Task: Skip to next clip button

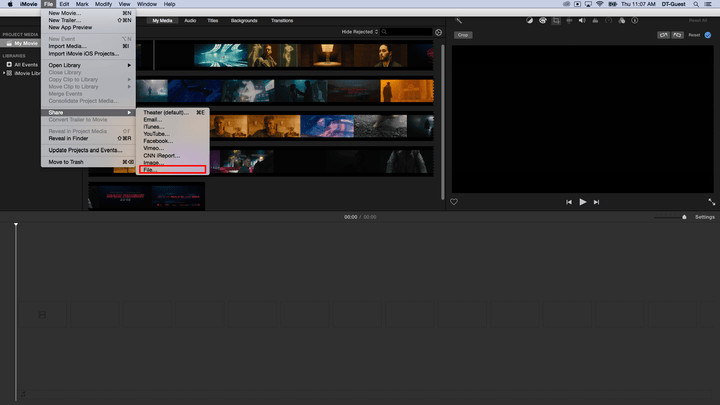Action: (x=597, y=202)
